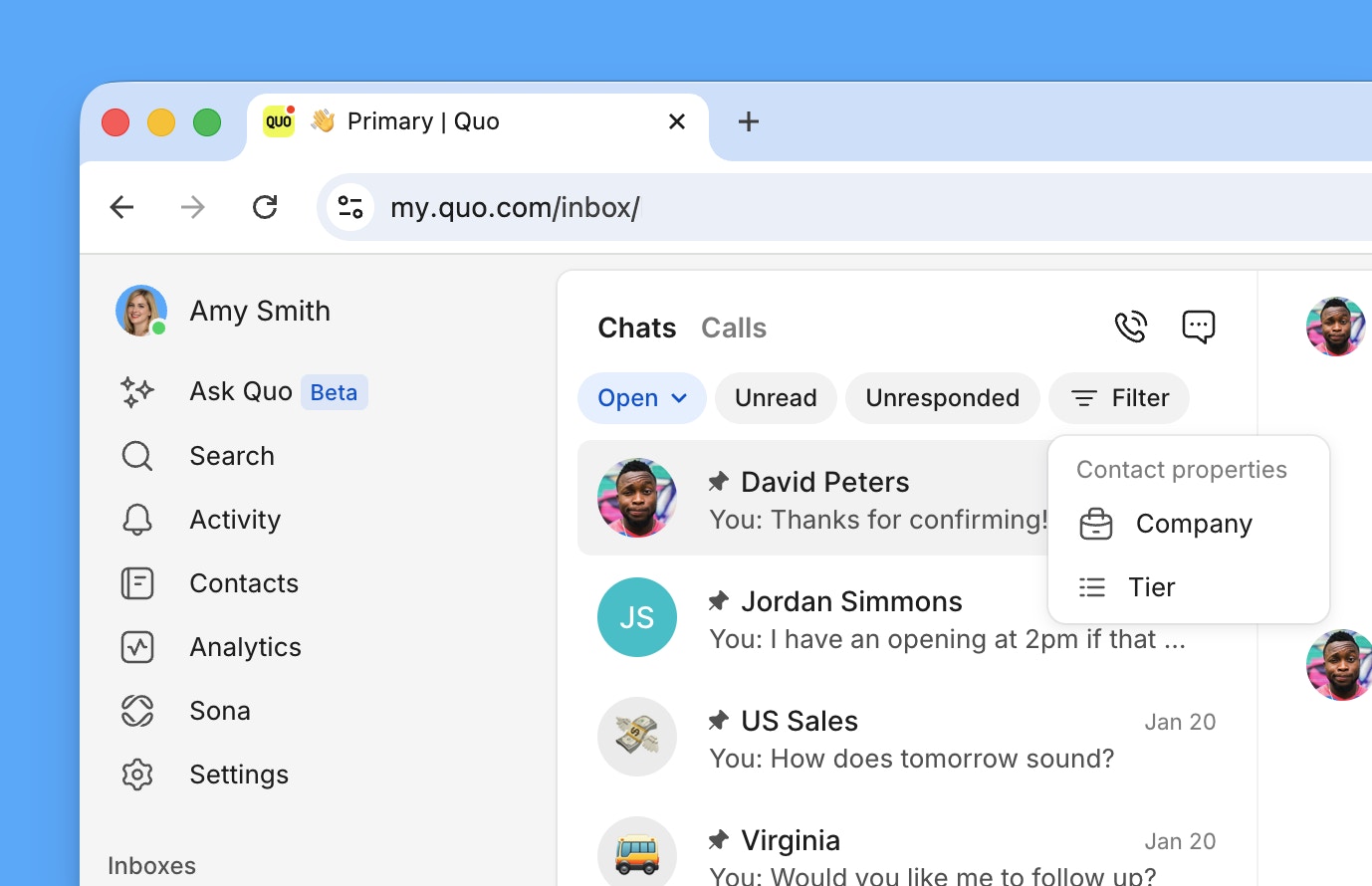Open Ask Quo in sidebar

click(241, 392)
